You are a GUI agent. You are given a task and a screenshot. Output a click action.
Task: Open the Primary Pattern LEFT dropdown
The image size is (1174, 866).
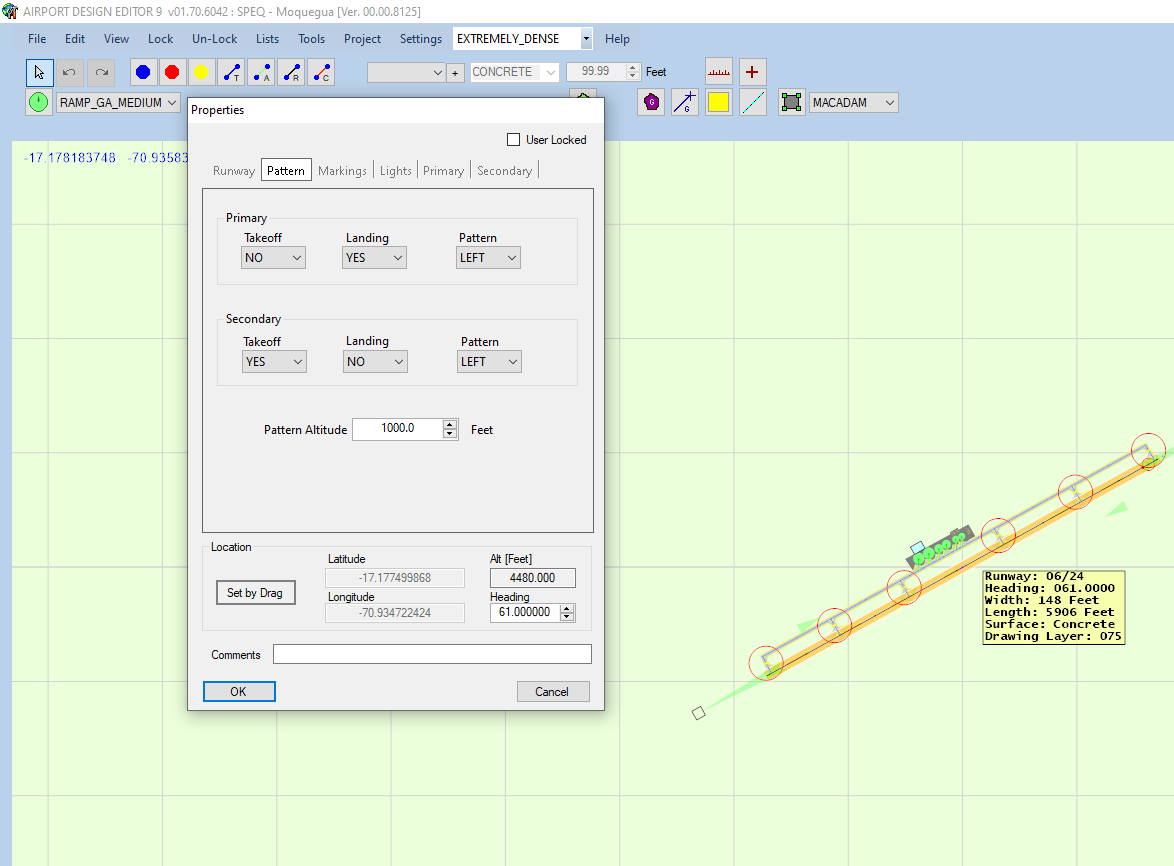coord(488,257)
